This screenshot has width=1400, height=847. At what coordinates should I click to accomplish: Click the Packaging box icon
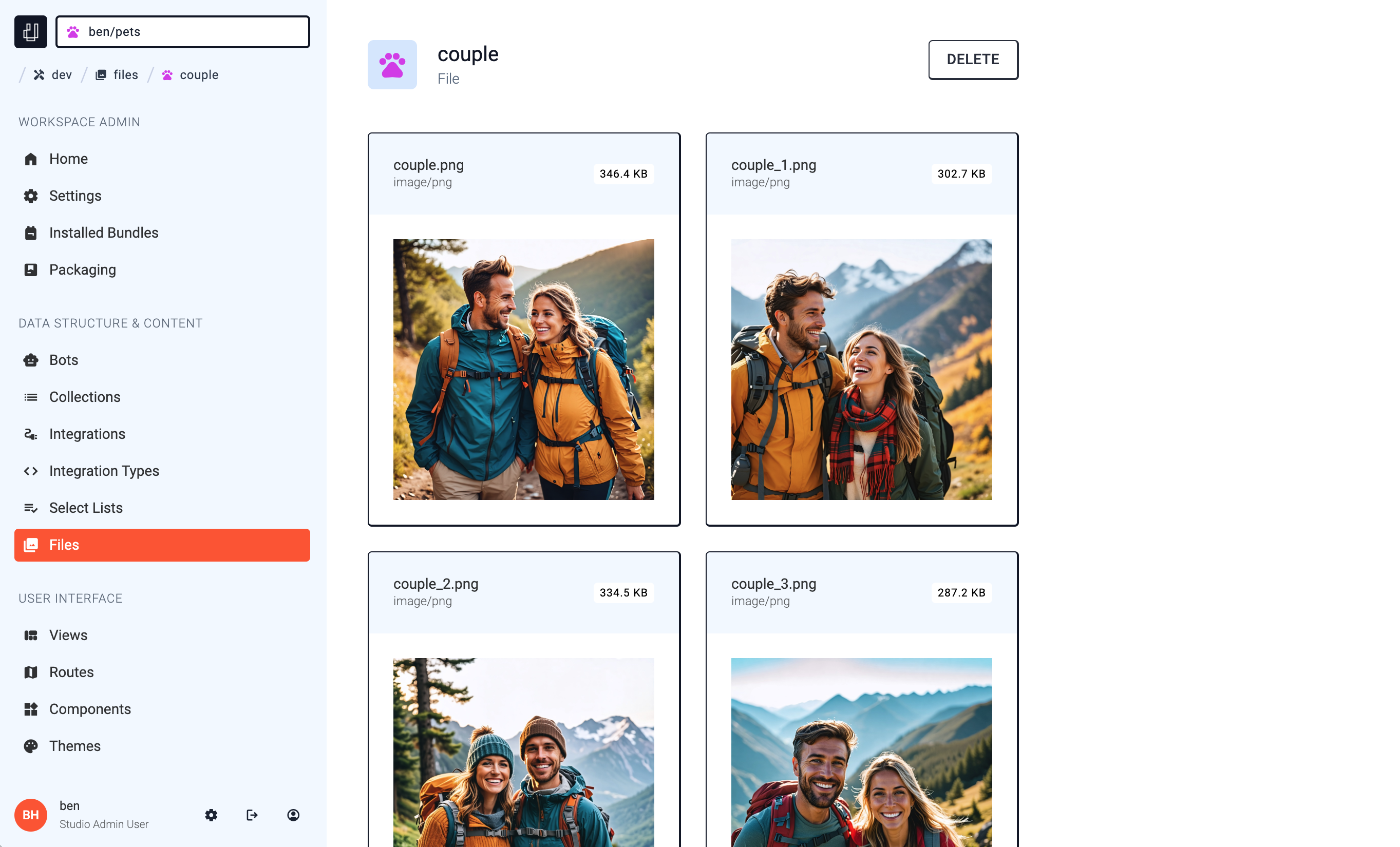[x=31, y=270]
